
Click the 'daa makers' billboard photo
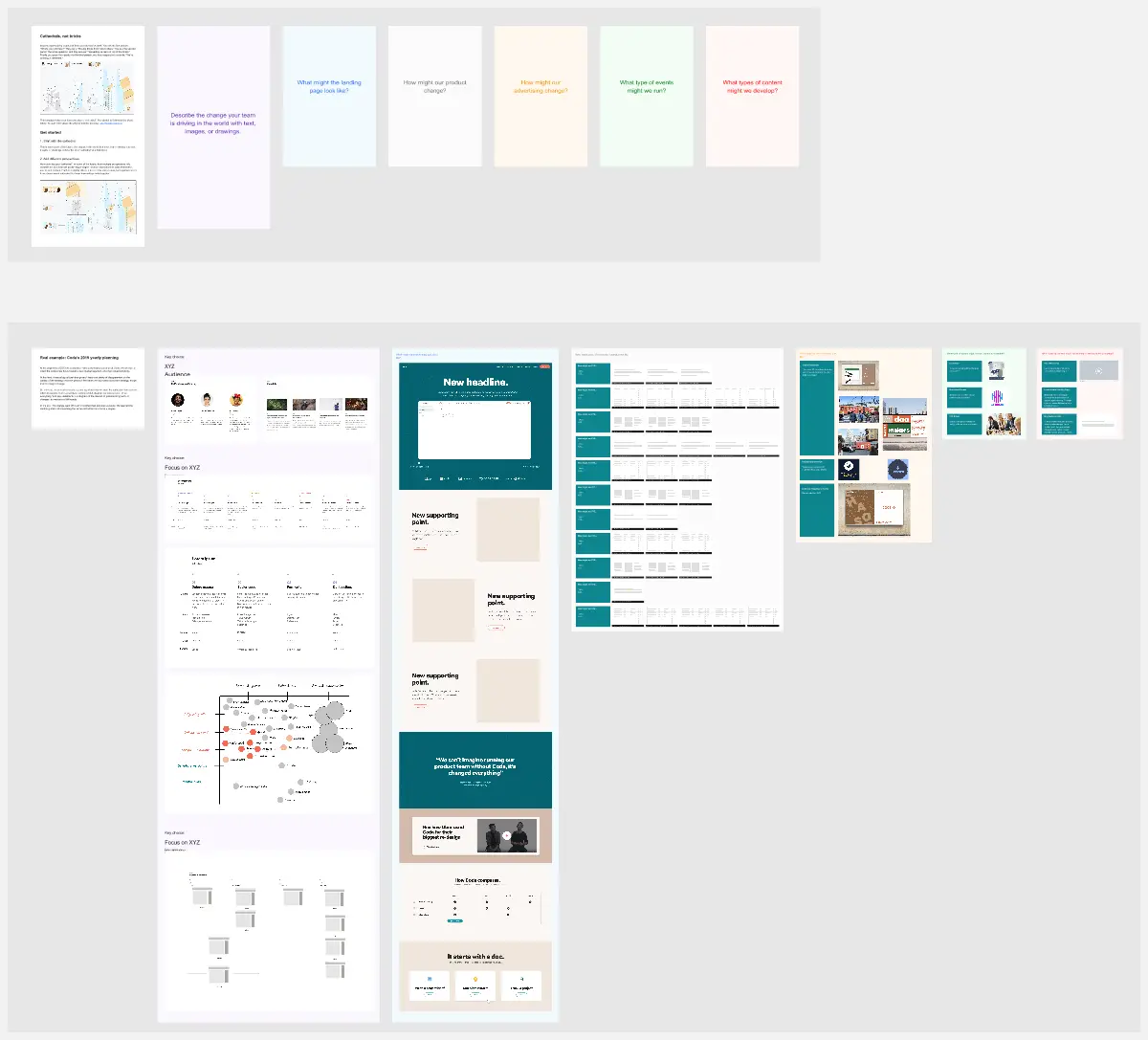904,424
